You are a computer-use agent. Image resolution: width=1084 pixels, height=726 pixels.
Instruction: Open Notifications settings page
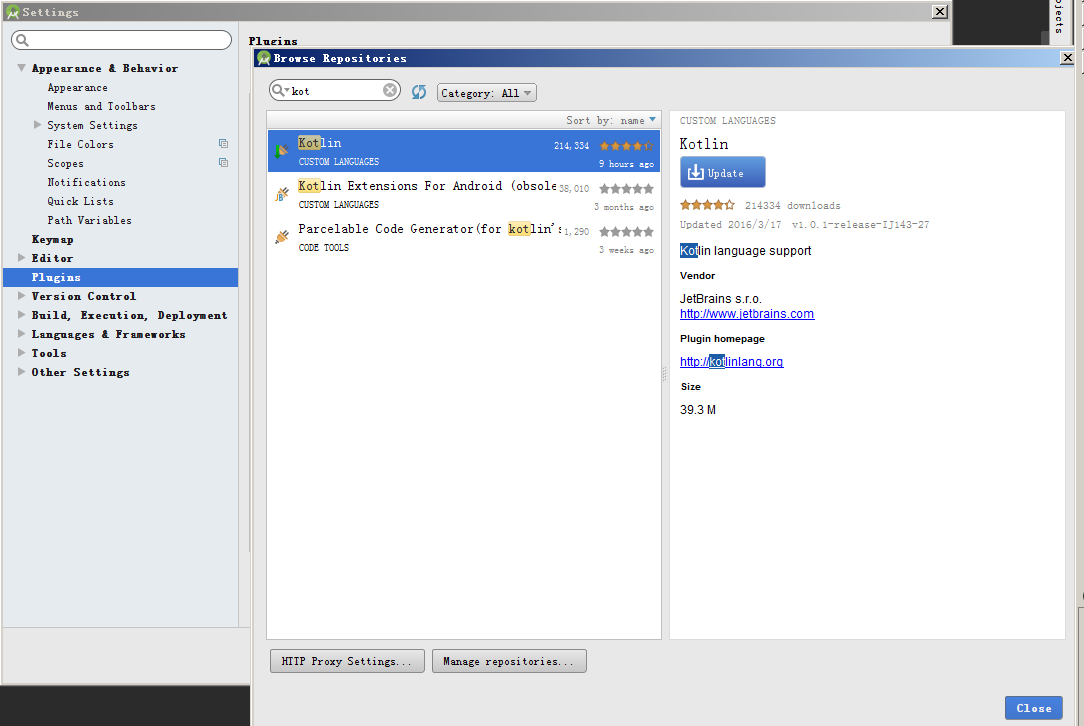(x=86, y=182)
